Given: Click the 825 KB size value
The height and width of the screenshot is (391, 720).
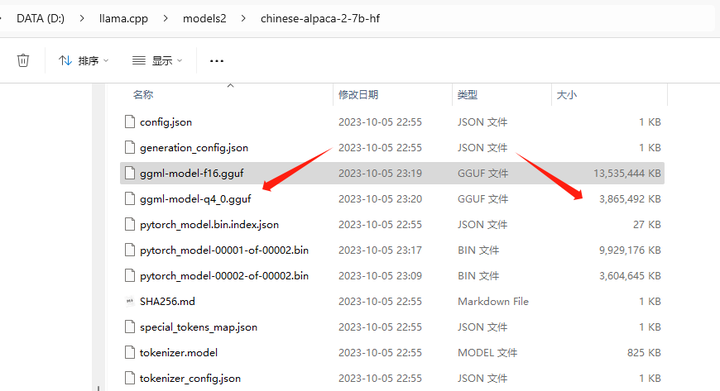Looking at the screenshot, I should 644,352.
